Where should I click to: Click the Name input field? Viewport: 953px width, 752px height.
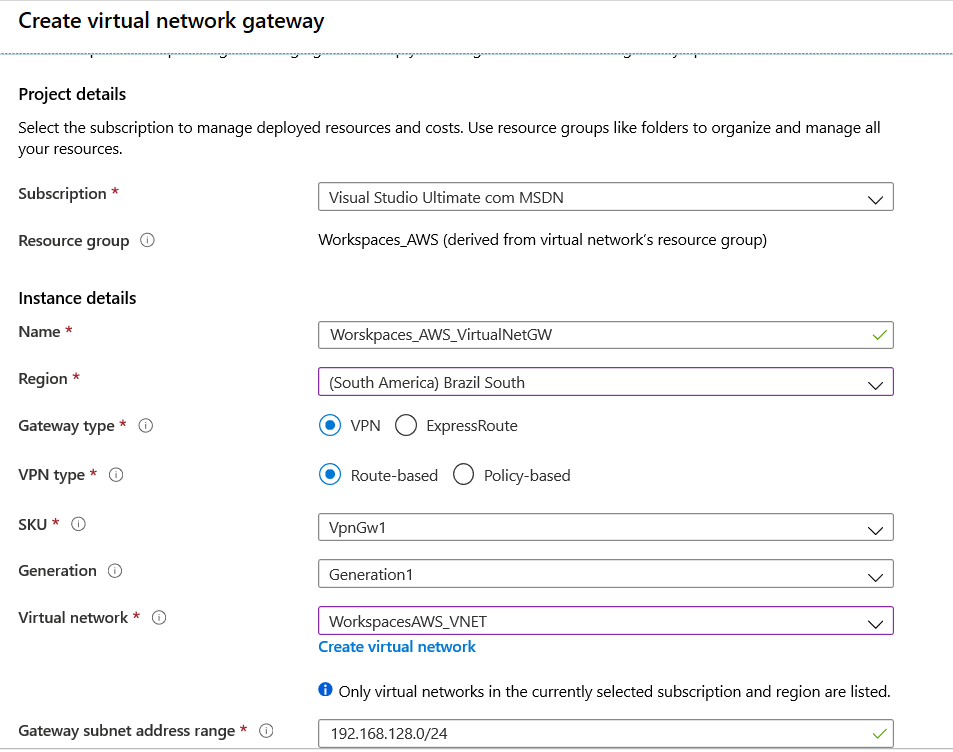(605, 335)
